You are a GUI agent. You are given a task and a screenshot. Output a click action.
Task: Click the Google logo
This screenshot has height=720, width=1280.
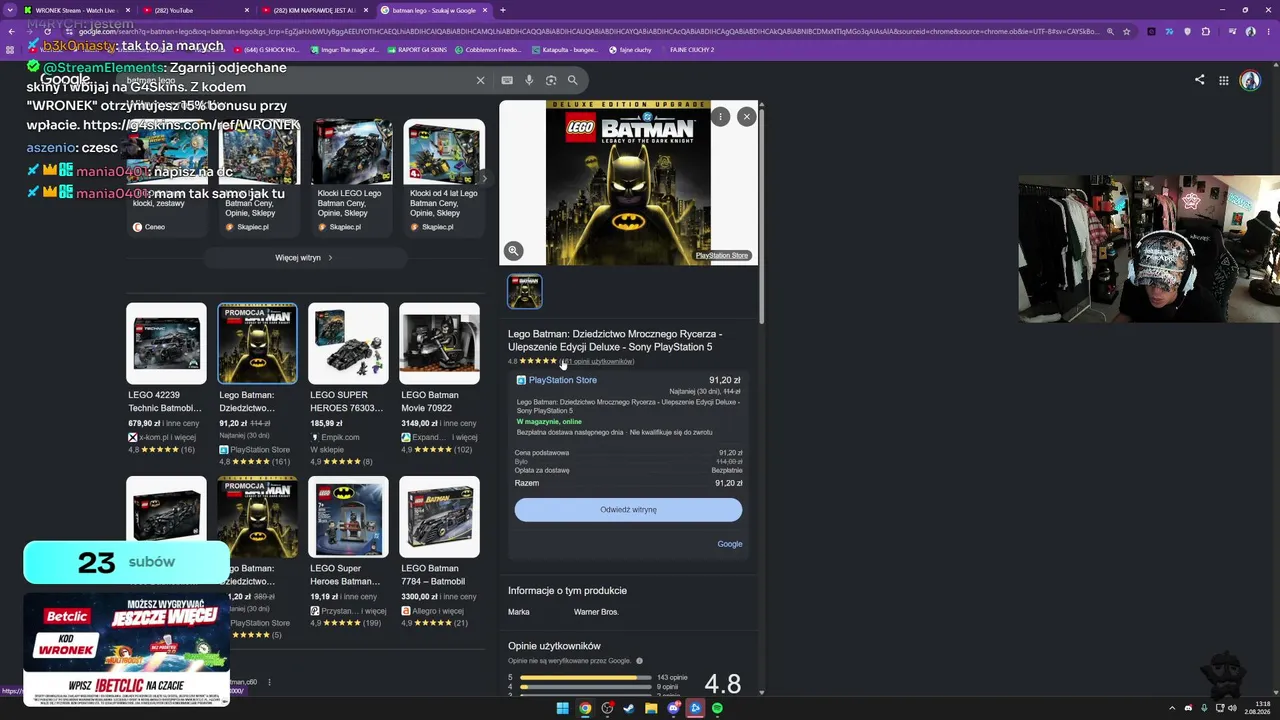65,80
